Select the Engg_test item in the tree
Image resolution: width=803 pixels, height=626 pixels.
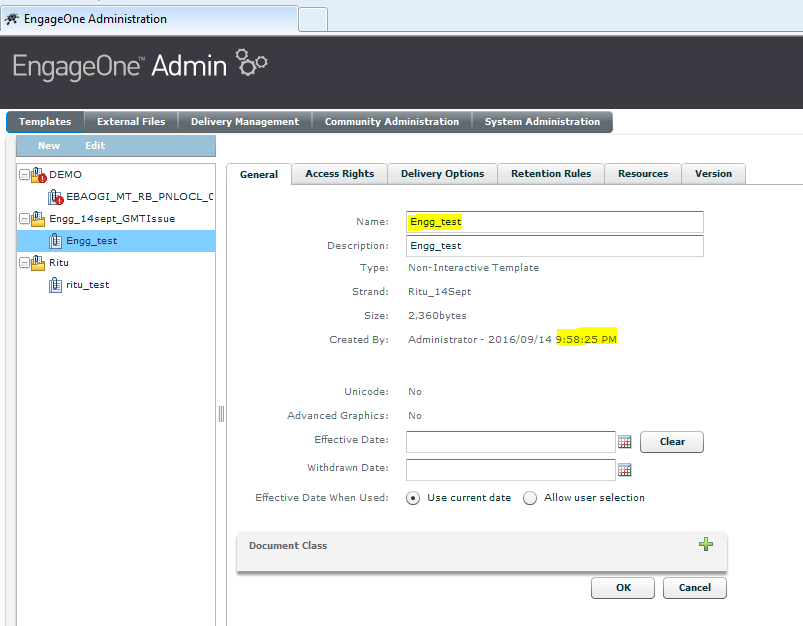116,241
